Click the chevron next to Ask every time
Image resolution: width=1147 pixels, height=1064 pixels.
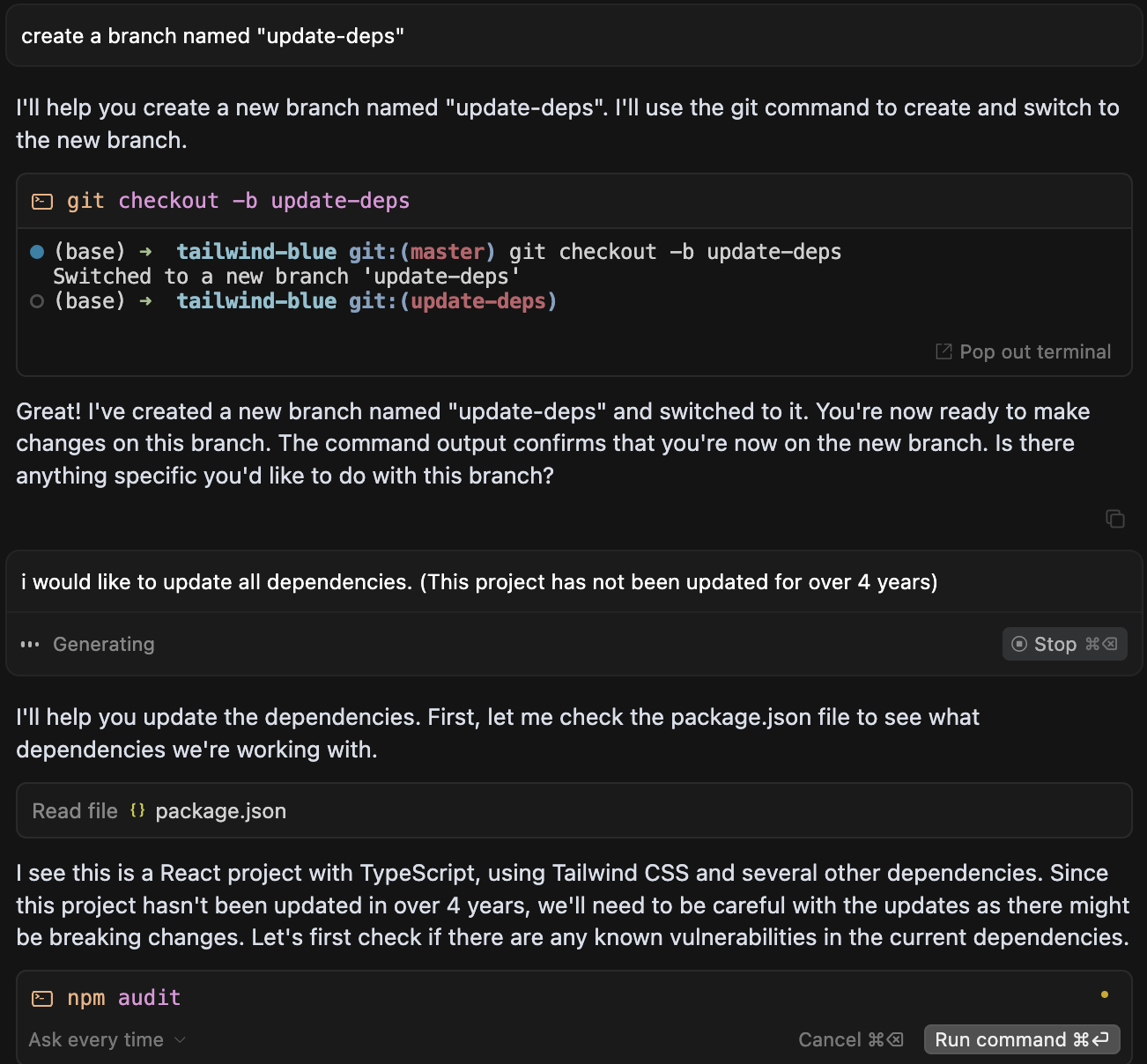180,1040
